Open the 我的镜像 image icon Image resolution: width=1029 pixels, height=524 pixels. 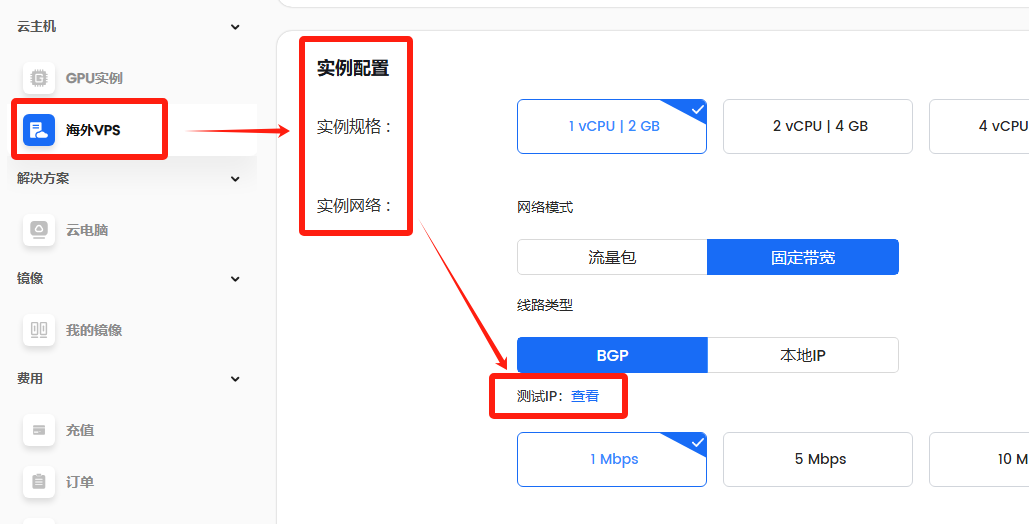(x=39, y=330)
